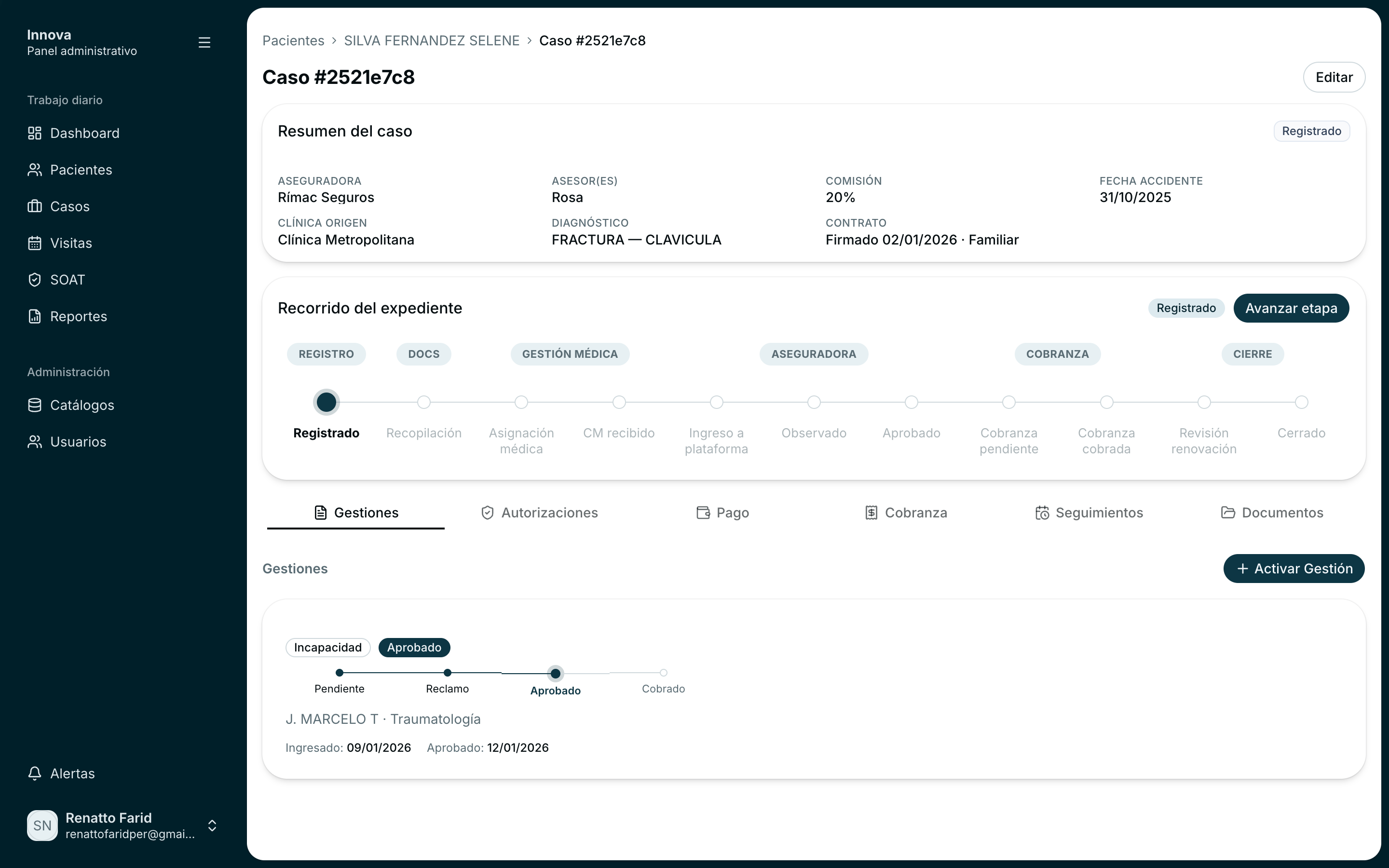Open the Dashboard icon in the sidebar
Screen dimensions: 1389x868
[x=34, y=133]
